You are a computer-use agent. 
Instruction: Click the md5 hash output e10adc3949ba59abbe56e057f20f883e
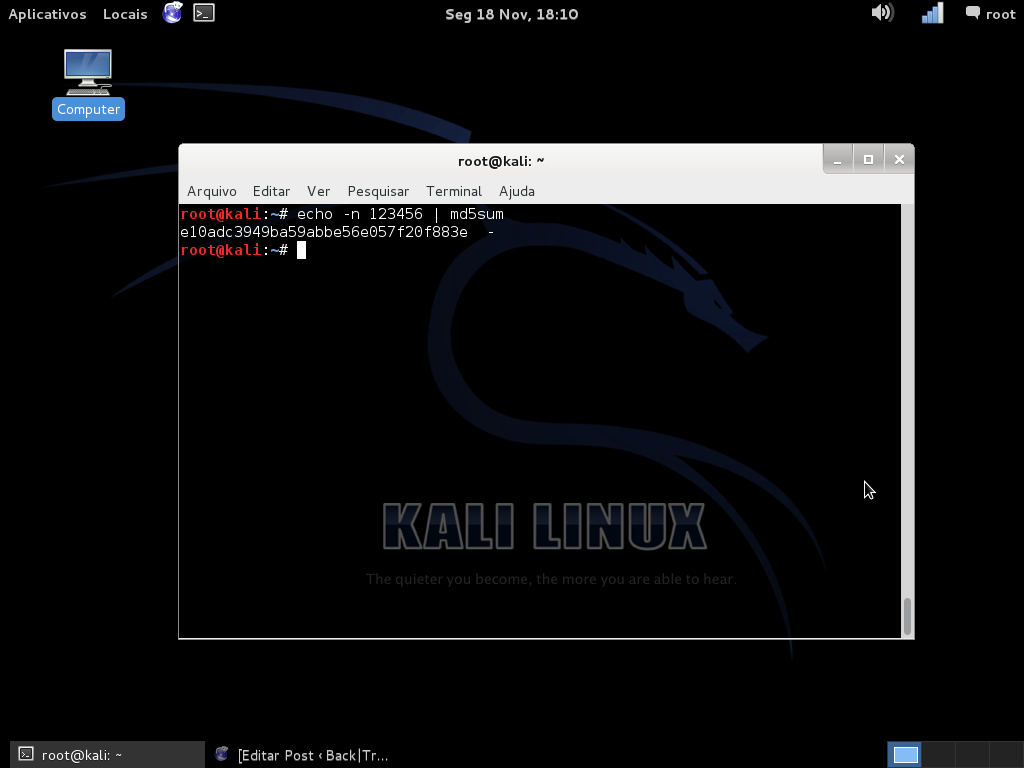pos(324,232)
